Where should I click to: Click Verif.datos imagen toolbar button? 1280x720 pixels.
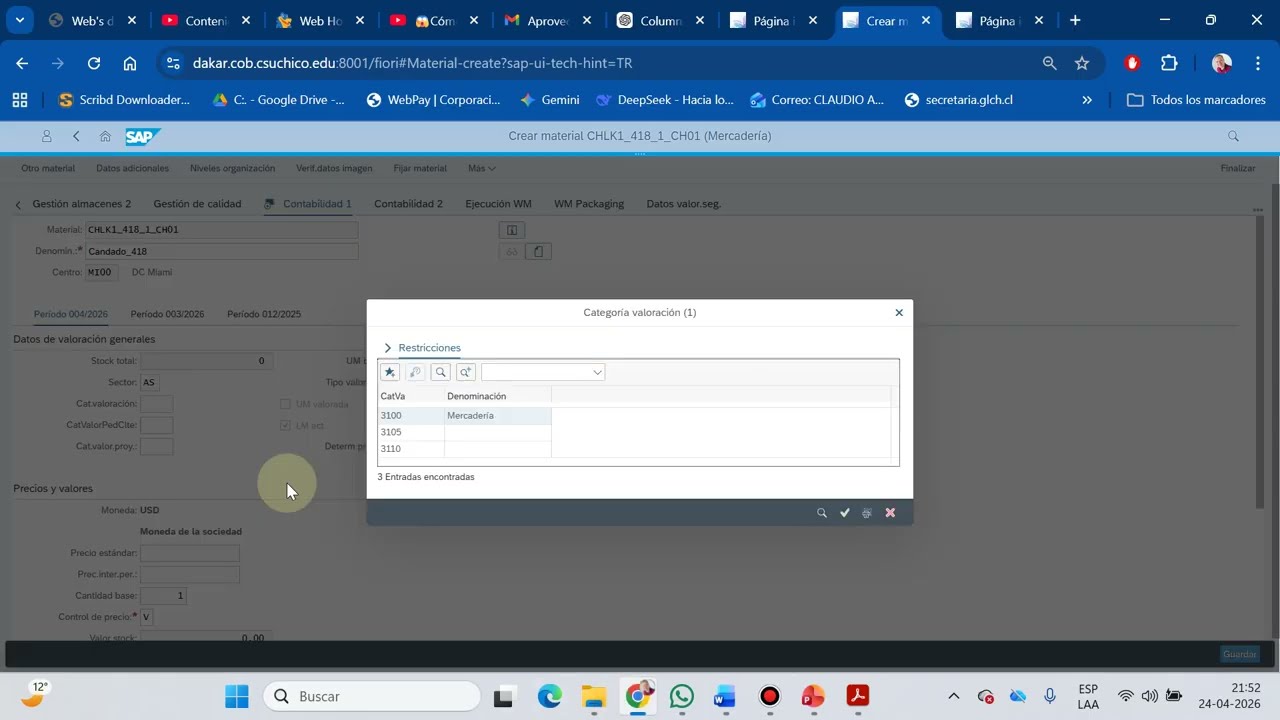(334, 168)
